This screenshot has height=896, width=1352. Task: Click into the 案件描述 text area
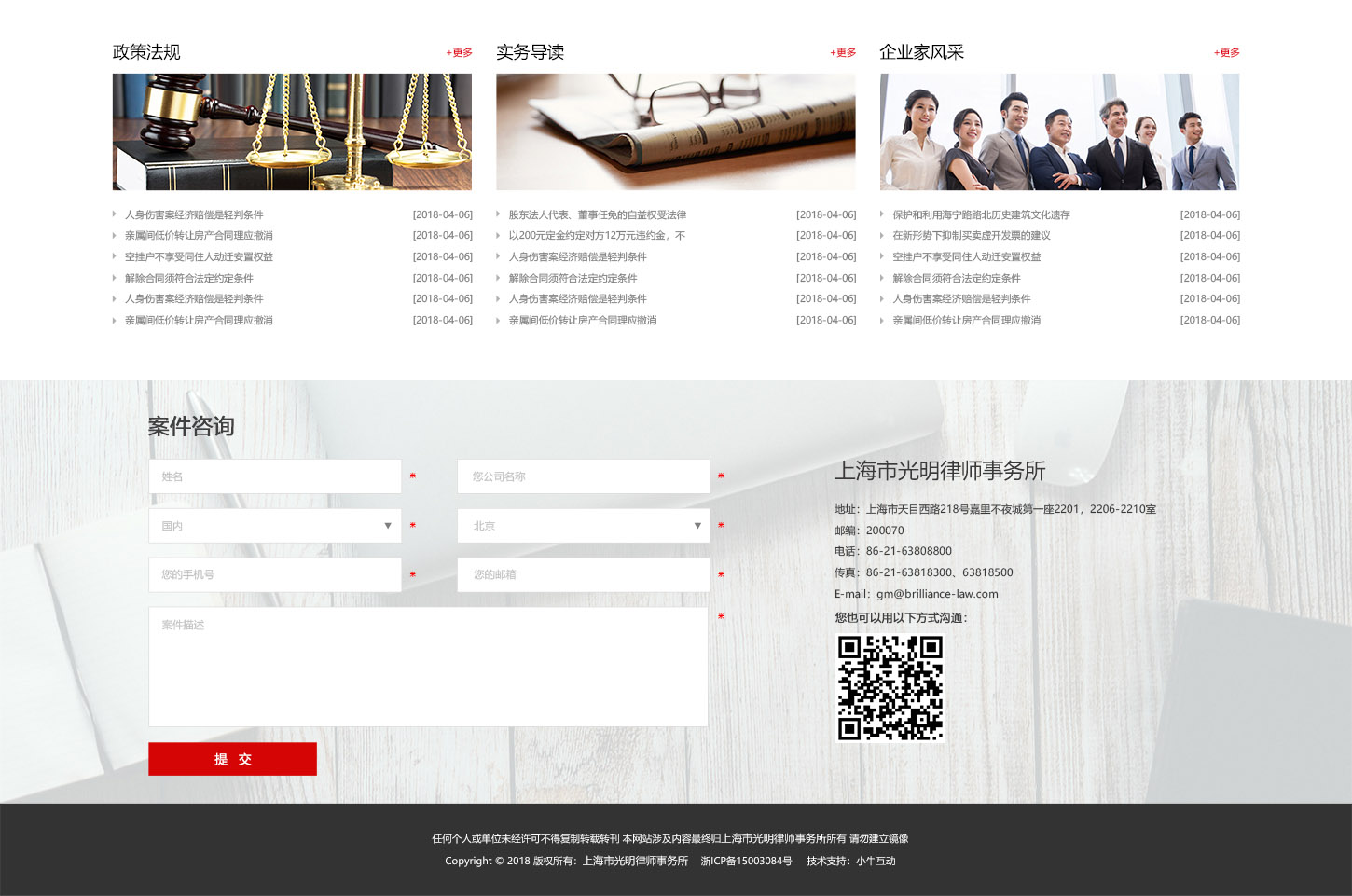[428, 667]
